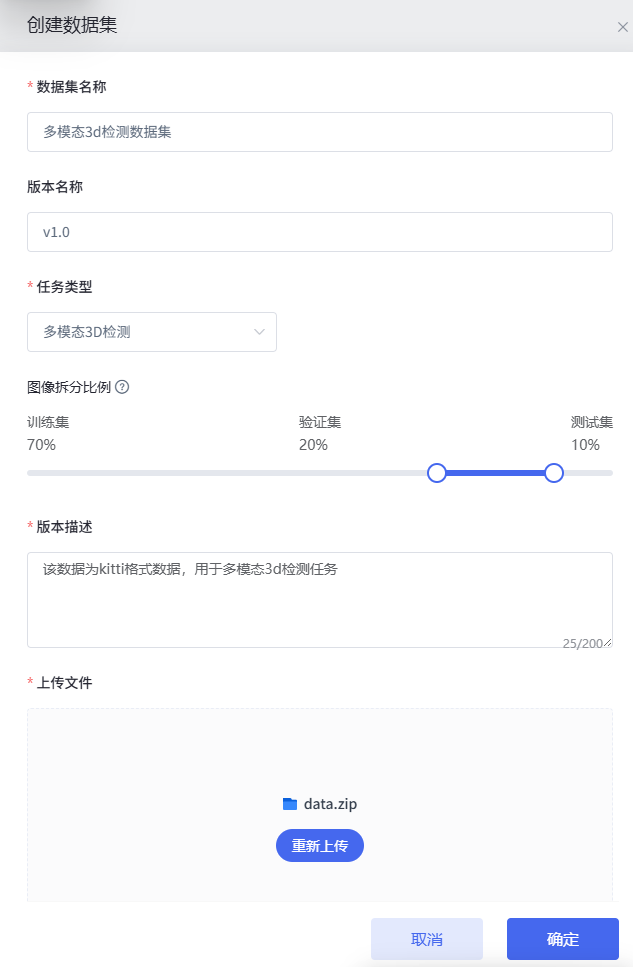This screenshot has width=633, height=967.
Task: Click the 数据集名称 input field
Action: 320,132
